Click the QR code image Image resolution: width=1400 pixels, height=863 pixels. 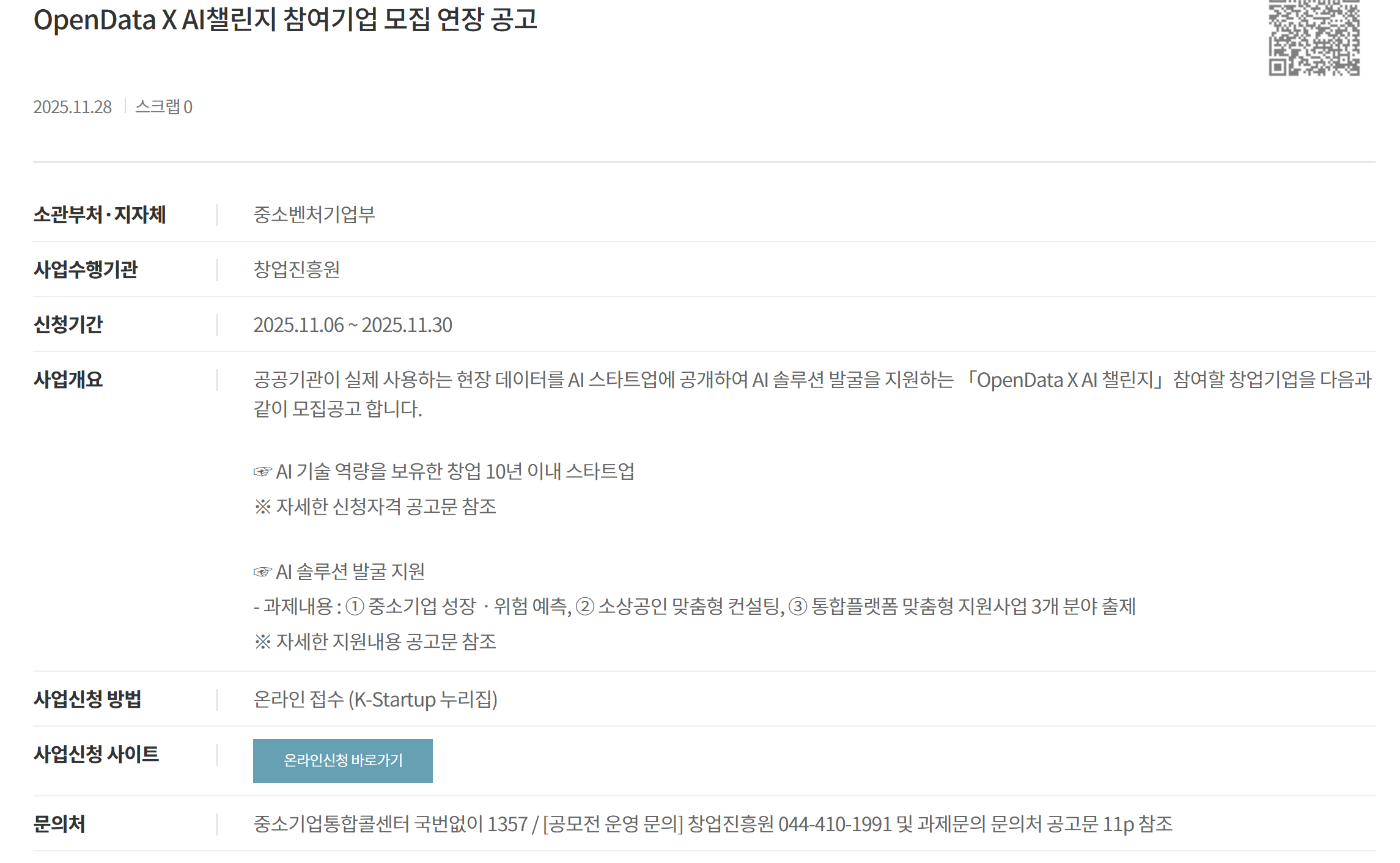point(1314,38)
